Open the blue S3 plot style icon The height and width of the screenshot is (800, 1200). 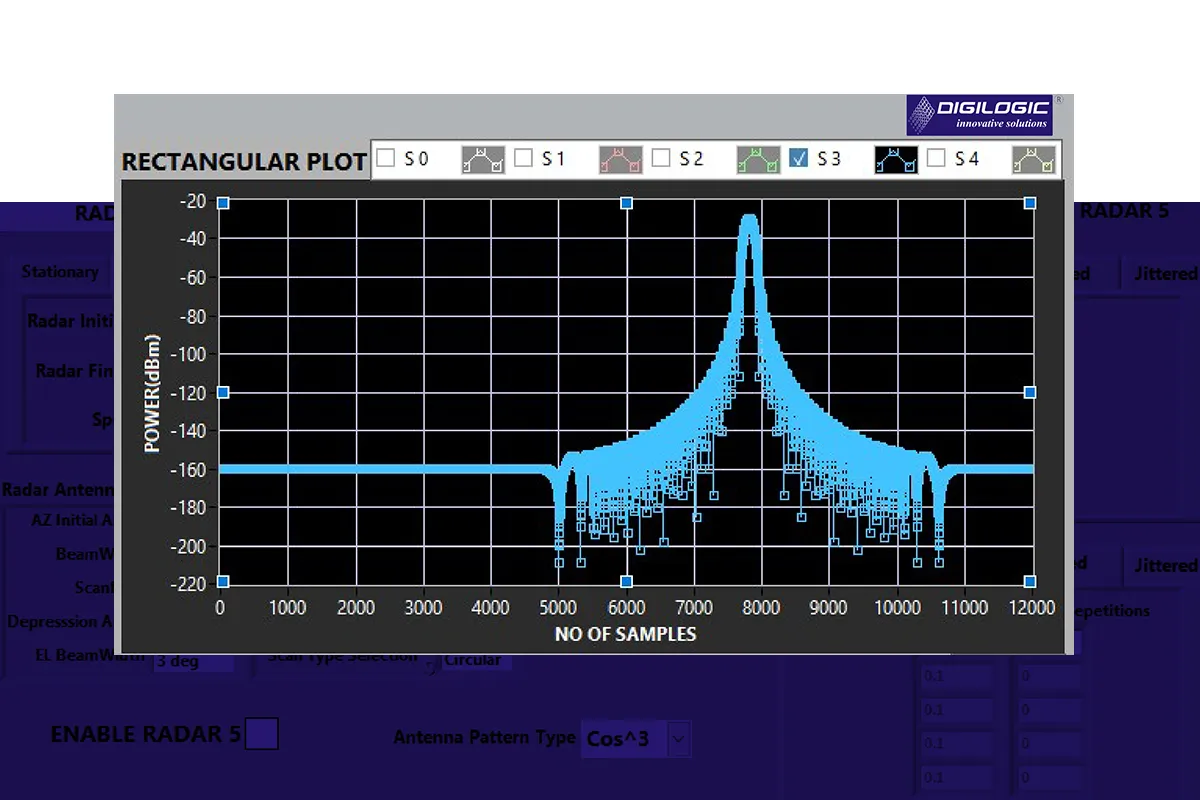tap(896, 159)
